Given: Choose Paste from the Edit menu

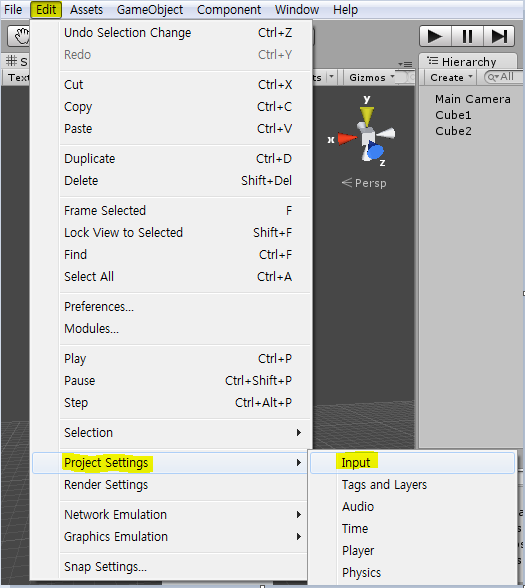Looking at the screenshot, I should pos(172,129).
